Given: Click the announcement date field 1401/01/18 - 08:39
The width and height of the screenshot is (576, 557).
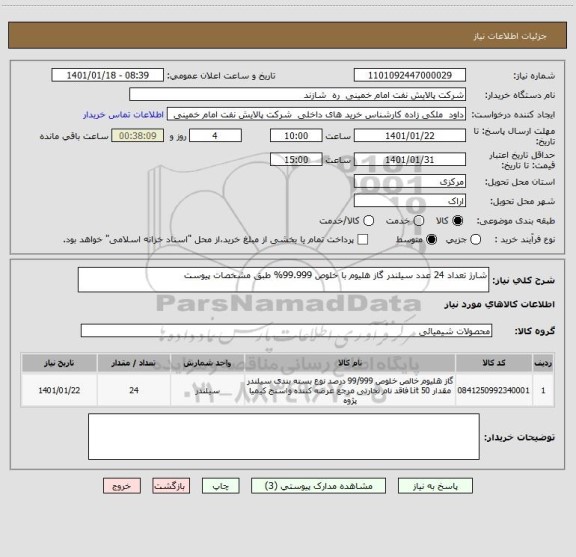Looking at the screenshot, I should 108,75.
